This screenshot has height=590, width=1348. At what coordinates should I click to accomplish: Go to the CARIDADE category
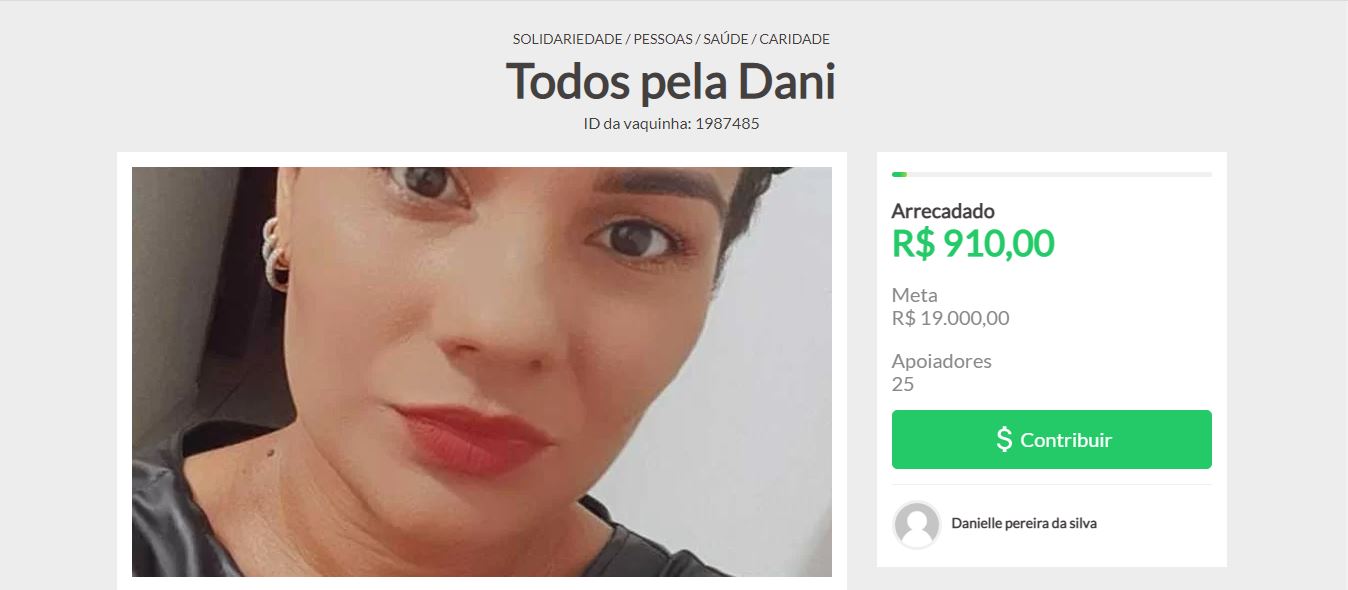794,39
